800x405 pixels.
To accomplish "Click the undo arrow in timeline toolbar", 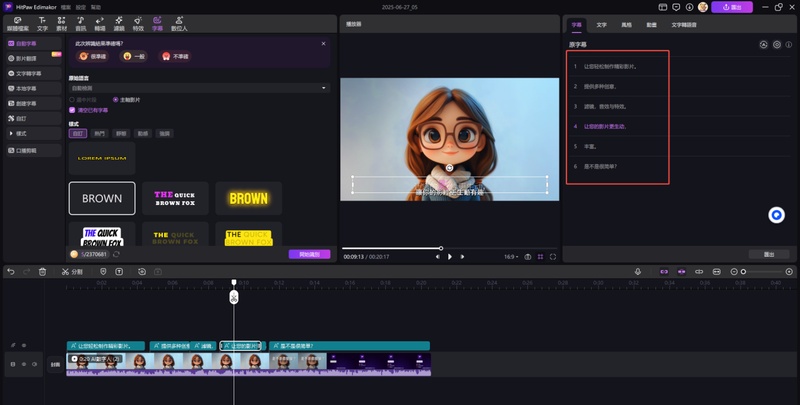I will (11, 272).
